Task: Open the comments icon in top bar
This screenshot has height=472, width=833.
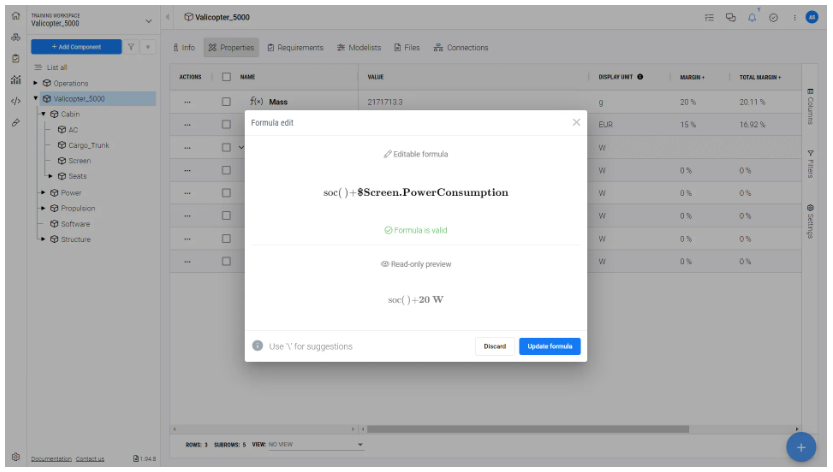Action: [x=731, y=18]
